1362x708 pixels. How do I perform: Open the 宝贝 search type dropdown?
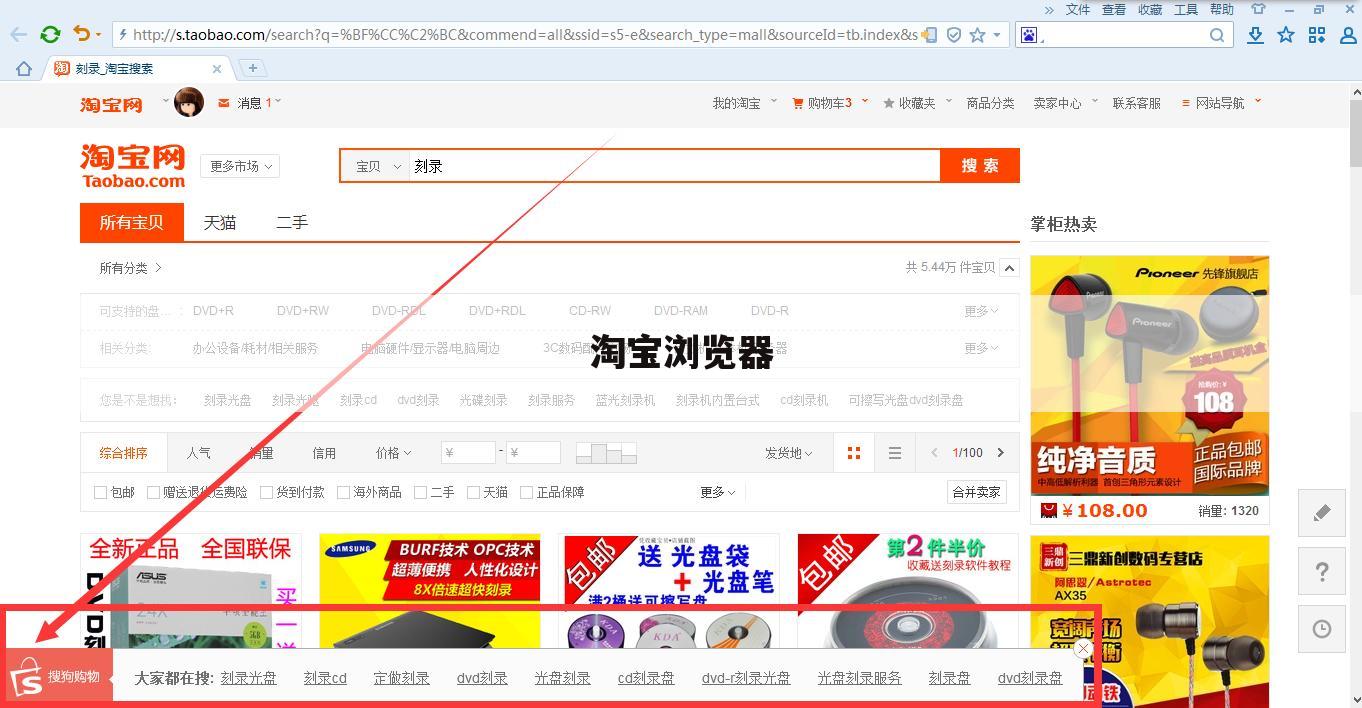click(378, 166)
